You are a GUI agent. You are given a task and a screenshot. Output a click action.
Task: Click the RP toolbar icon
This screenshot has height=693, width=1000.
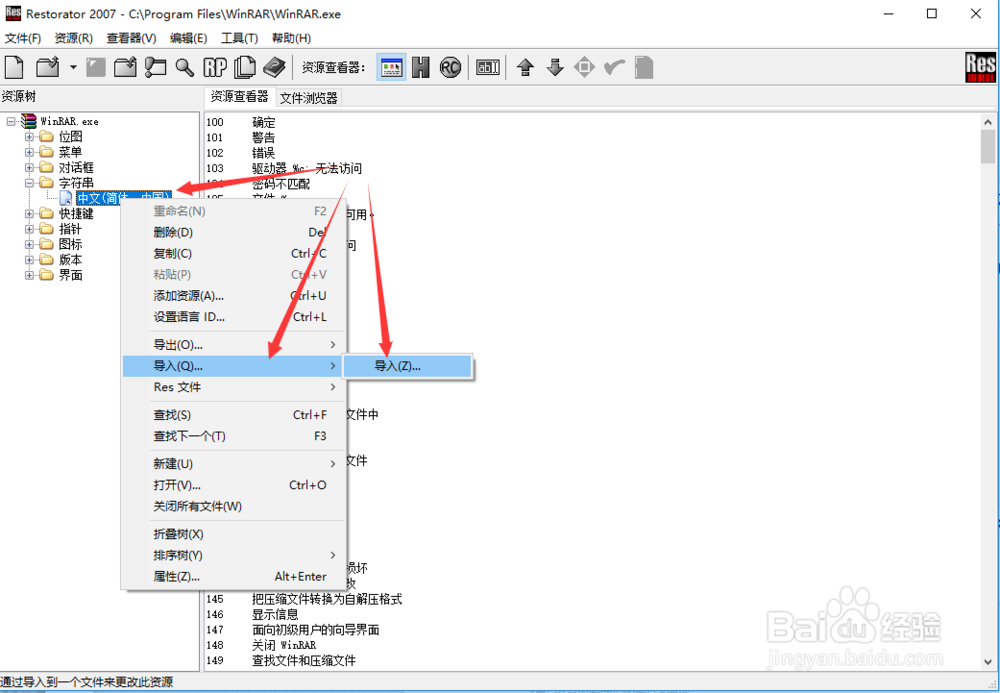click(x=215, y=67)
